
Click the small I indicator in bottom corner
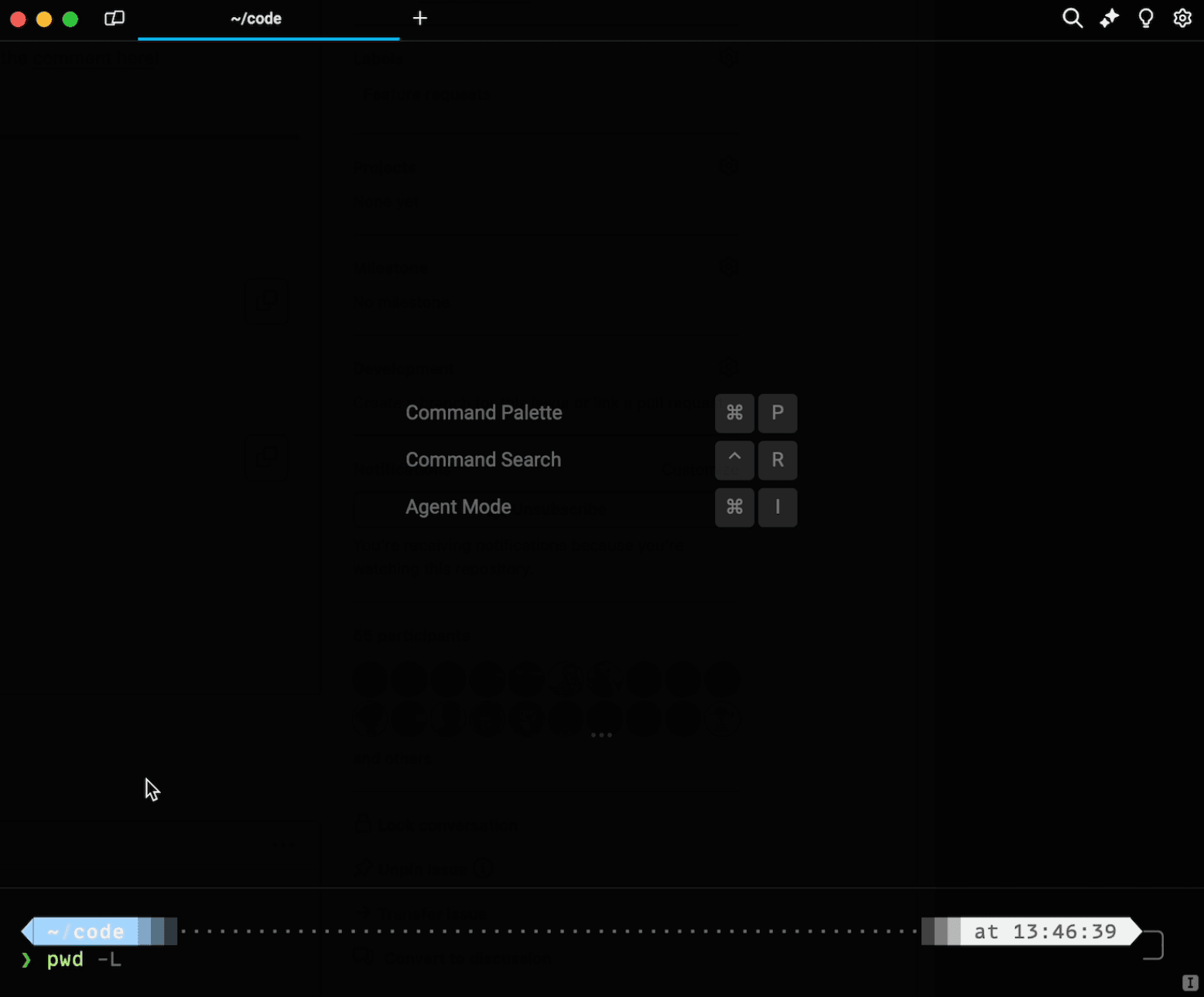click(1190, 982)
